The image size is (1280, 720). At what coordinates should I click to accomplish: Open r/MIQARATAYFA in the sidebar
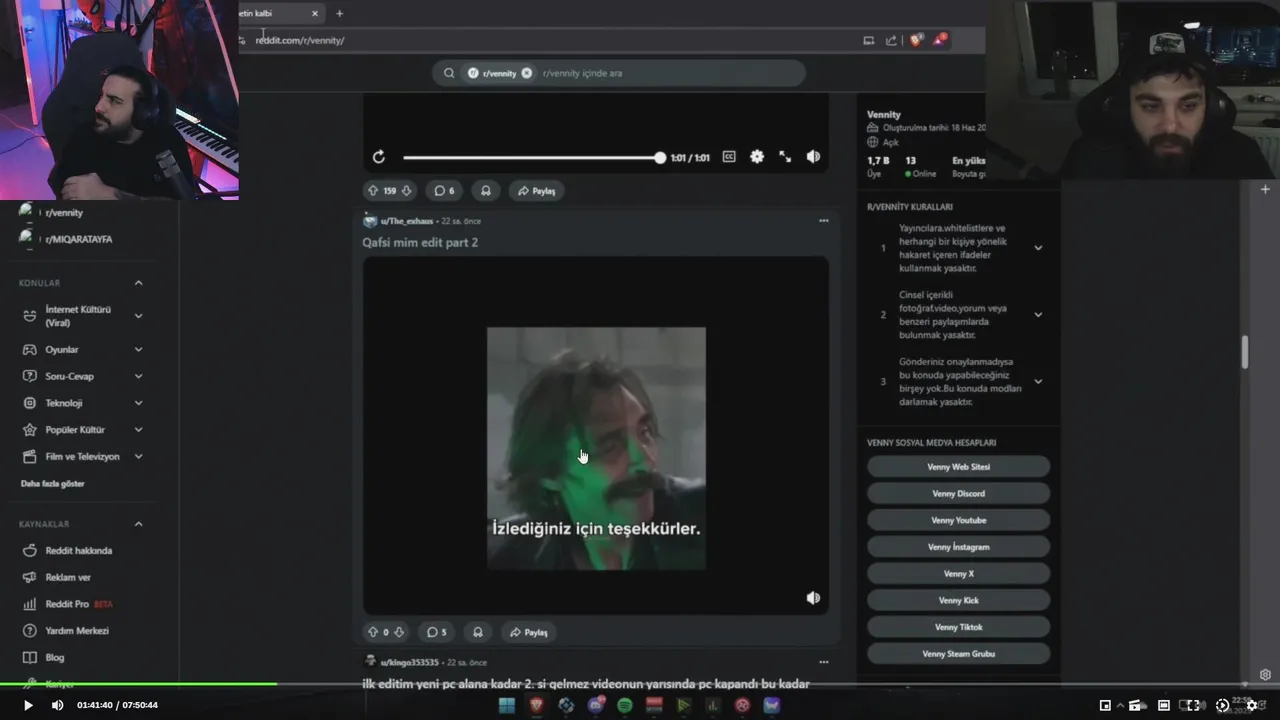tap(78, 239)
